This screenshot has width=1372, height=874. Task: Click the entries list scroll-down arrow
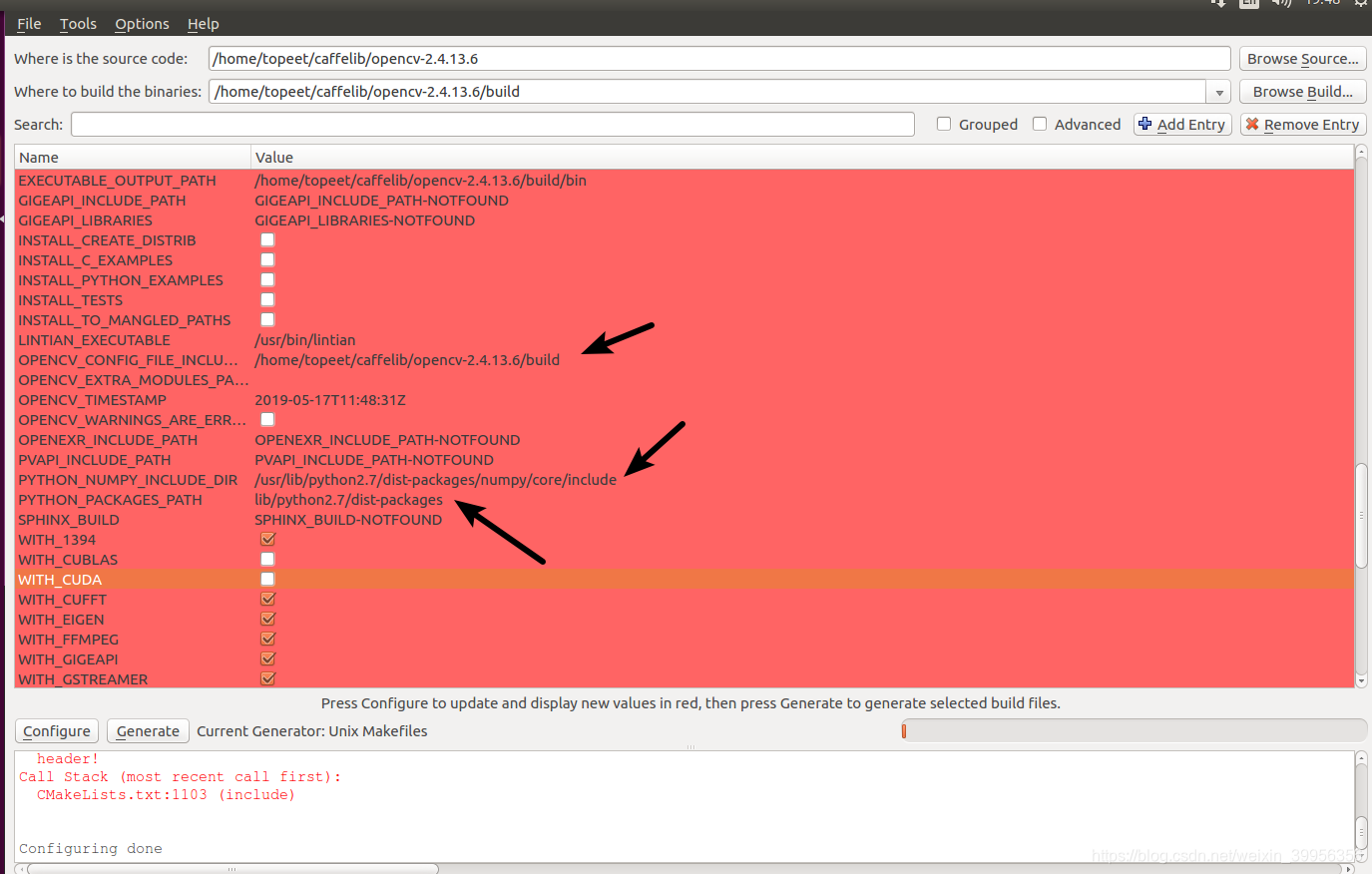click(x=1361, y=681)
